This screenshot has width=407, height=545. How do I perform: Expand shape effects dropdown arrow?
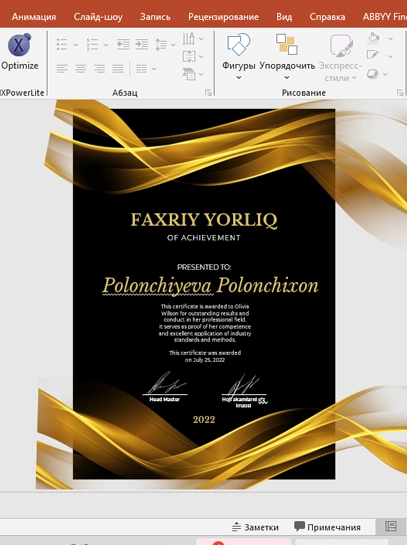[385, 74]
